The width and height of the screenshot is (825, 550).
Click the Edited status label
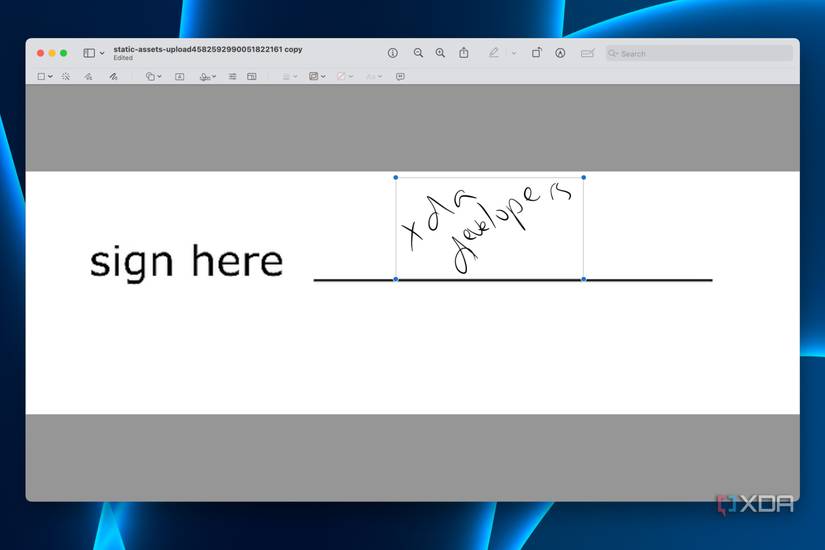pyautogui.click(x=123, y=58)
